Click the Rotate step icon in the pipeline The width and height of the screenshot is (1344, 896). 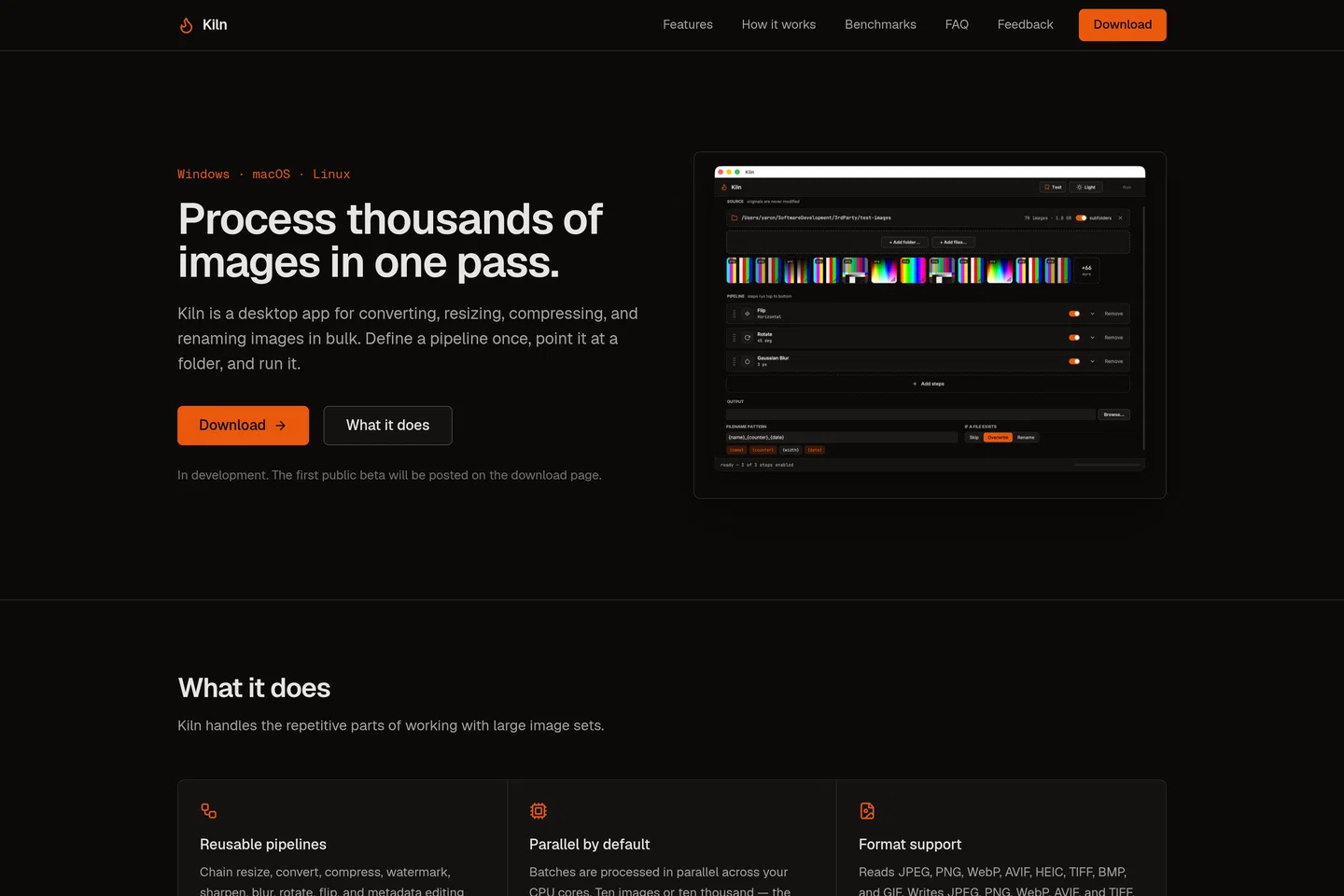[747, 337]
